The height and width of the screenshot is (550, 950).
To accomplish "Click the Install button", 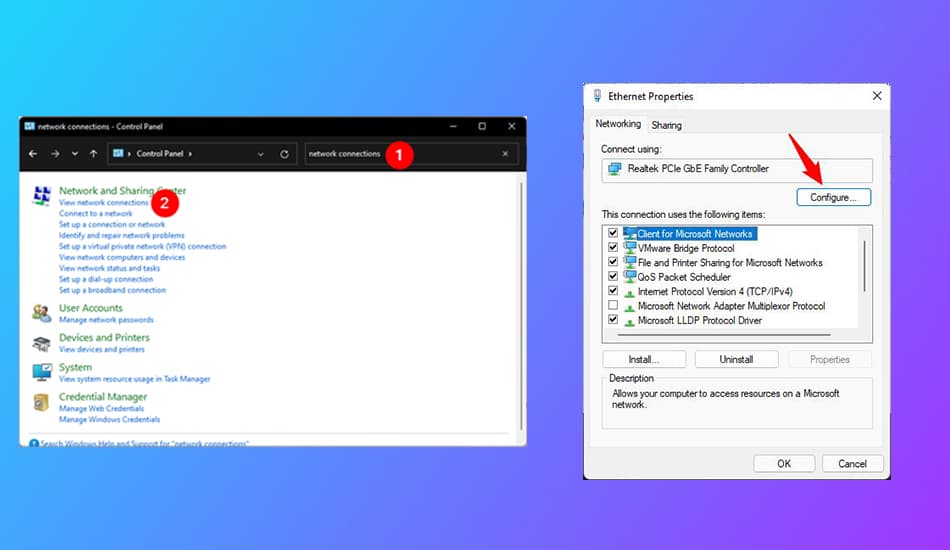I will tap(644, 359).
